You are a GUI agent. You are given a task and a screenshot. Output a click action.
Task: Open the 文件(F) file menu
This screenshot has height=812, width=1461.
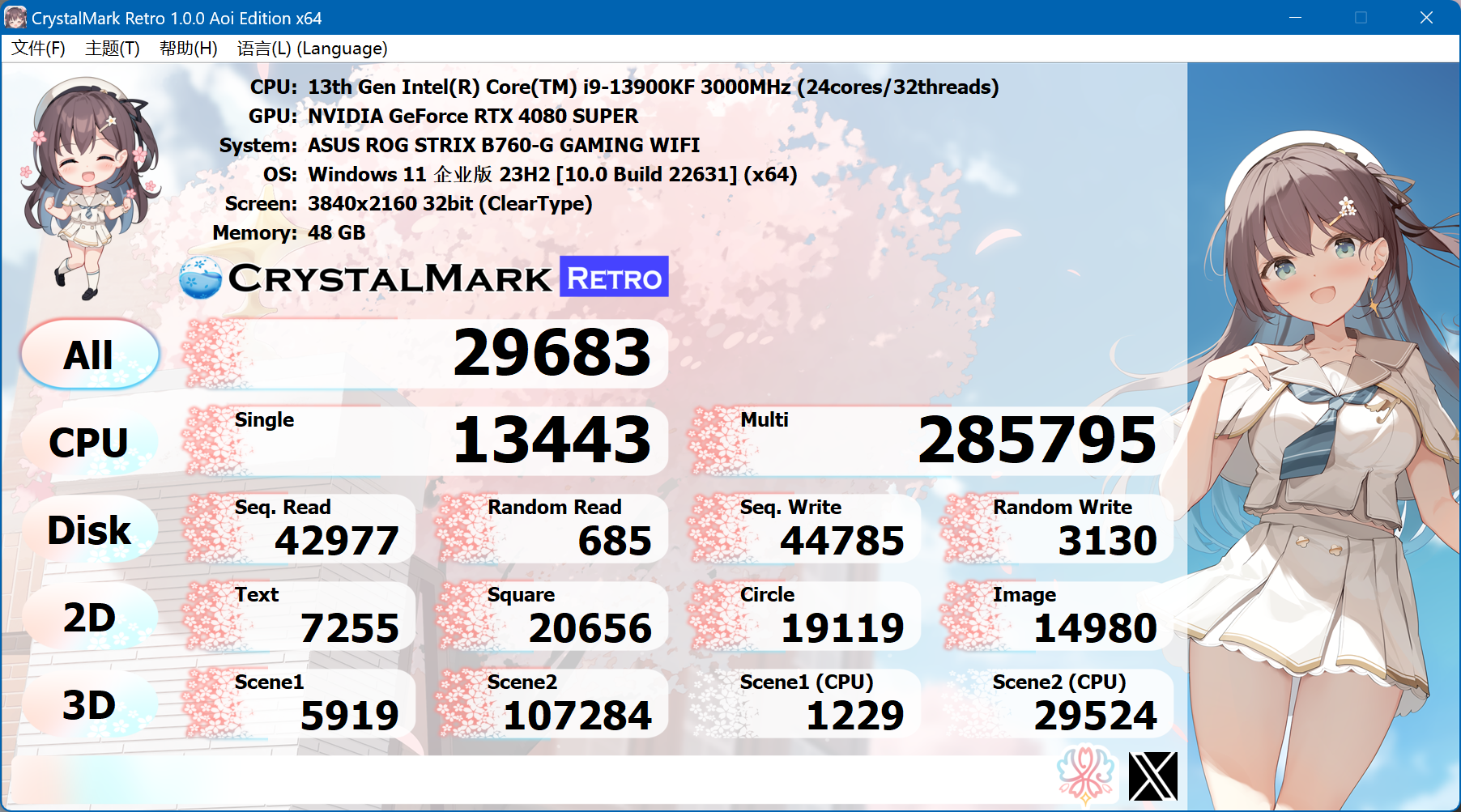[37, 49]
